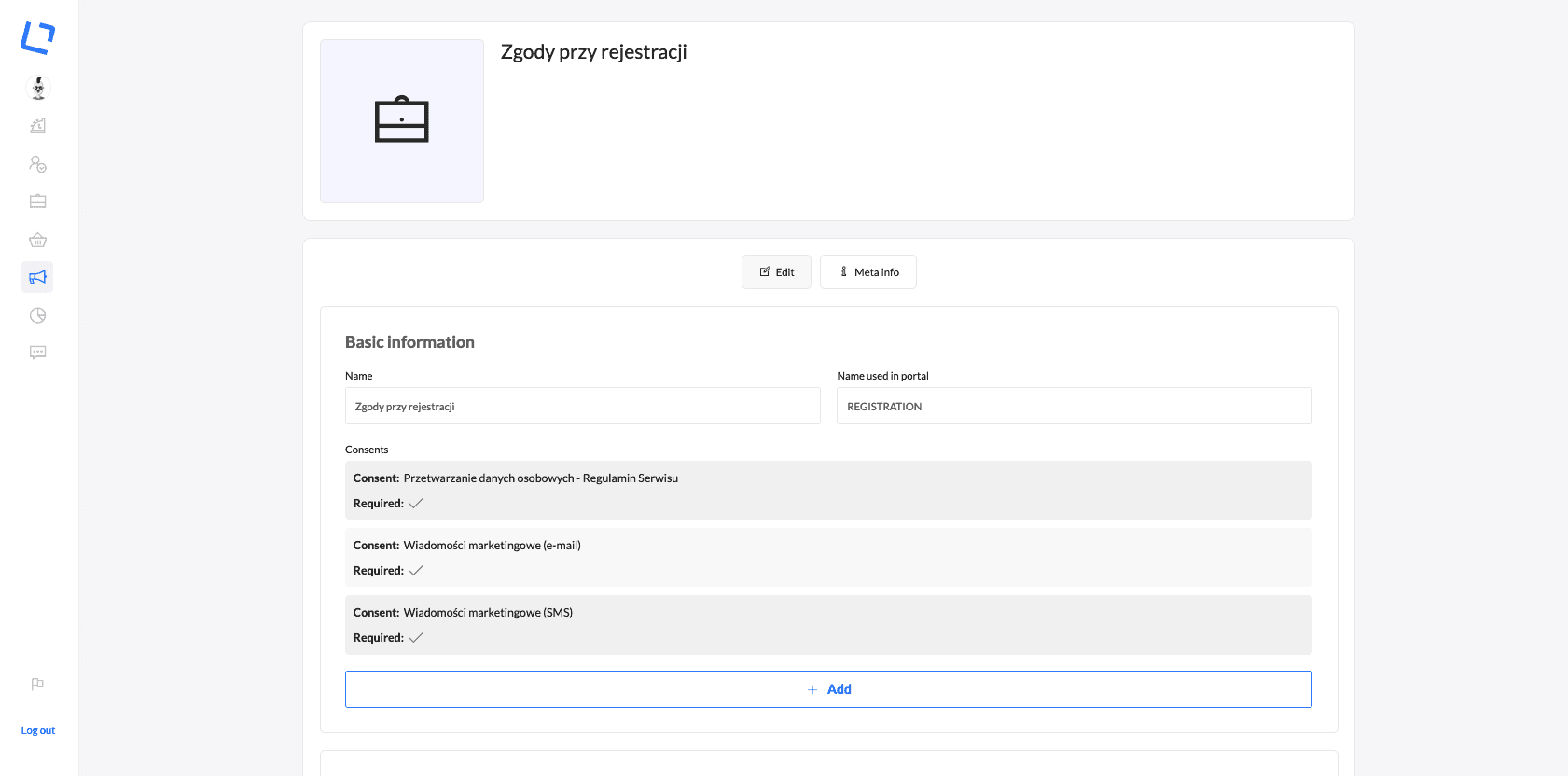Image resolution: width=1568 pixels, height=776 pixels.
Task: Open the chat bubble sidebar icon
Action: tap(38, 353)
